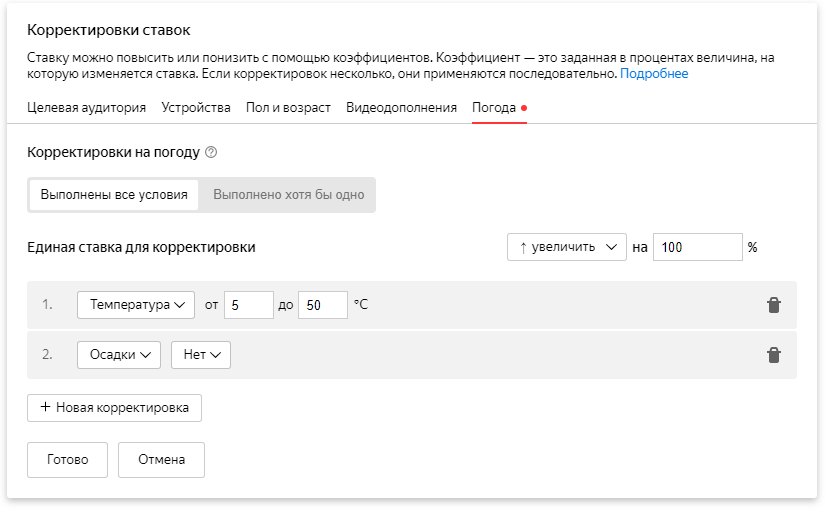Confirm with the Готово button

tap(68, 460)
